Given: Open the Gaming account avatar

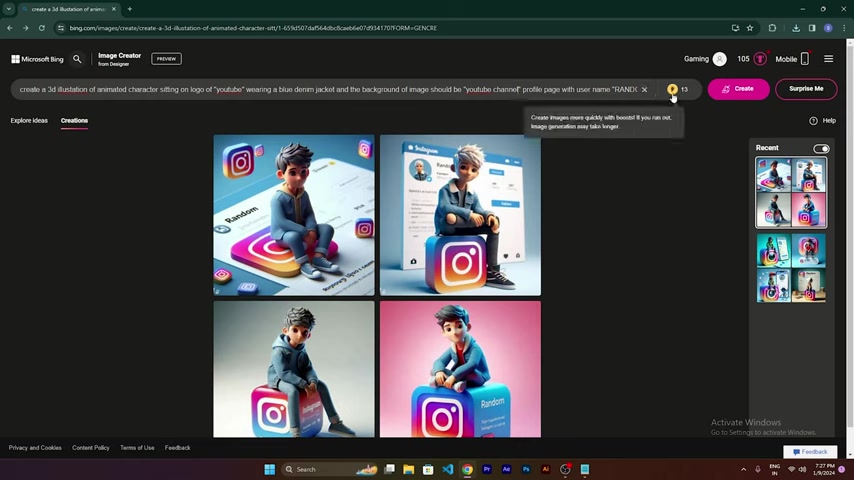Looking at the screenshot, I should click(x=719, y=59).
